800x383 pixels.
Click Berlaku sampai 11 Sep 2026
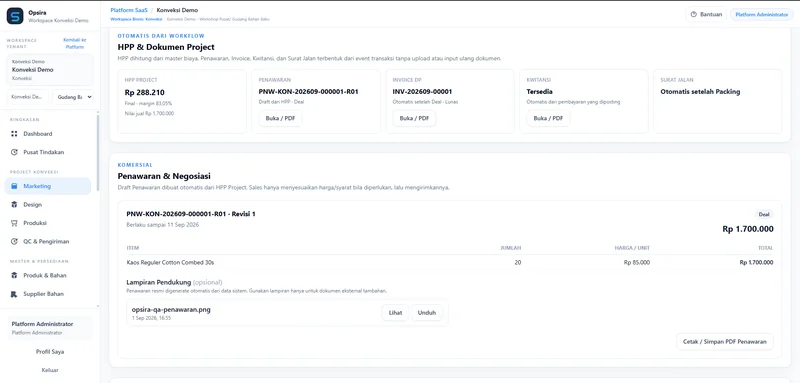(163, 224)
